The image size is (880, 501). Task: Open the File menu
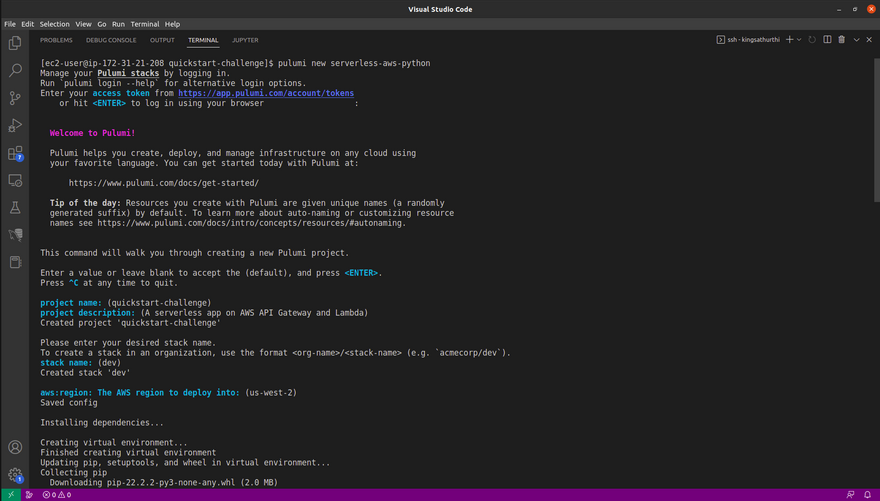pyautogui.click(x=10, y=24)
